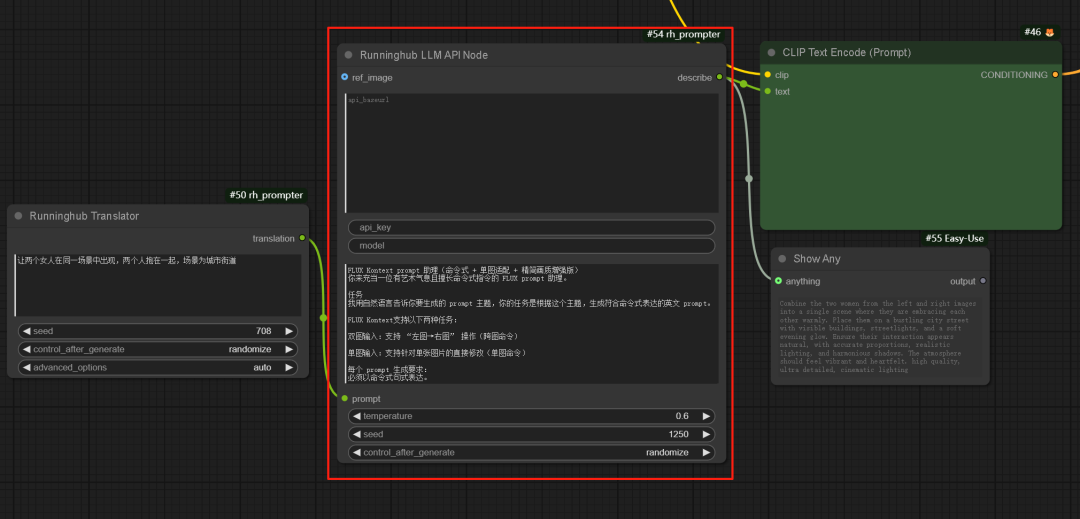
Task: Collapse the CLIP Text Encode node dot
Action: pos(771,52)
